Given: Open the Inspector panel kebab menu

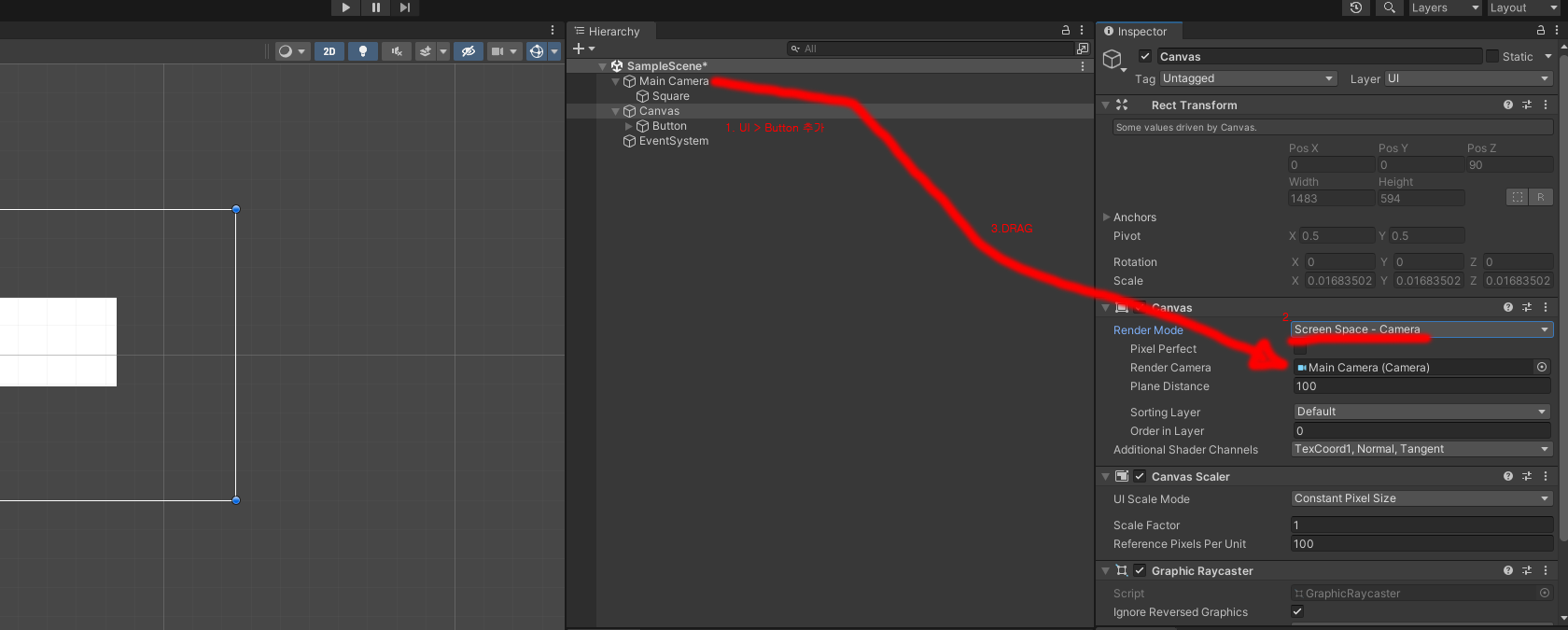Looking at the screenshot, I should click(1556, 30).
